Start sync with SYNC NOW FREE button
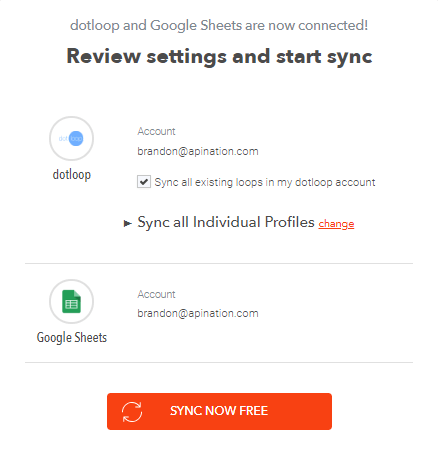 219,411
